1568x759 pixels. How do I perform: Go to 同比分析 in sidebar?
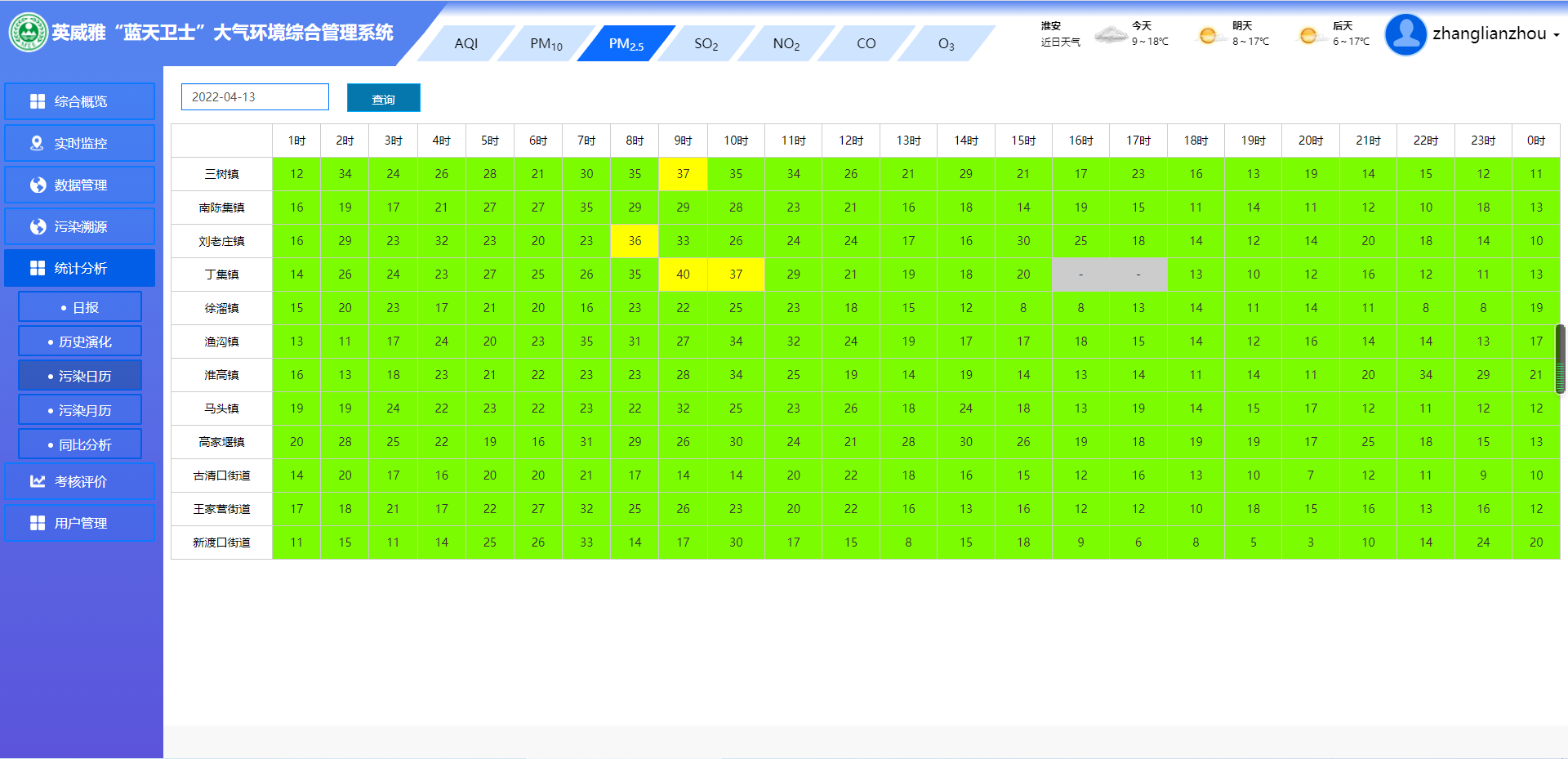point(80,444)
